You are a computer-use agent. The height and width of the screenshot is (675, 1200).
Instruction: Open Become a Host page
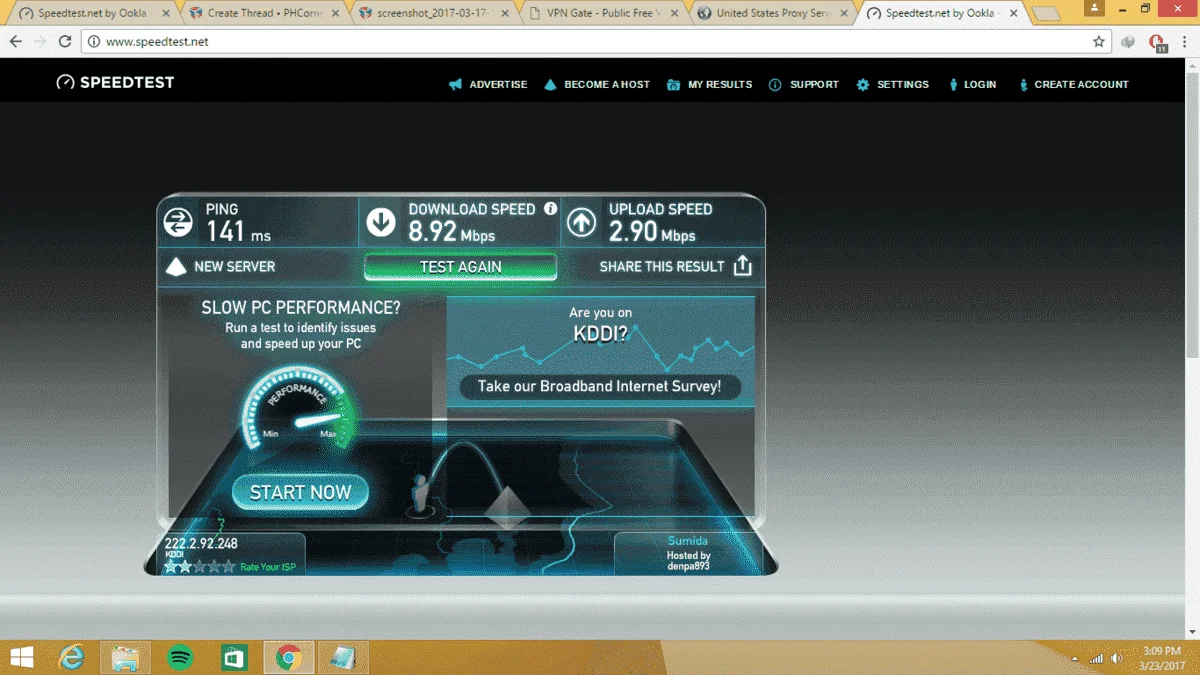[597, 85]
